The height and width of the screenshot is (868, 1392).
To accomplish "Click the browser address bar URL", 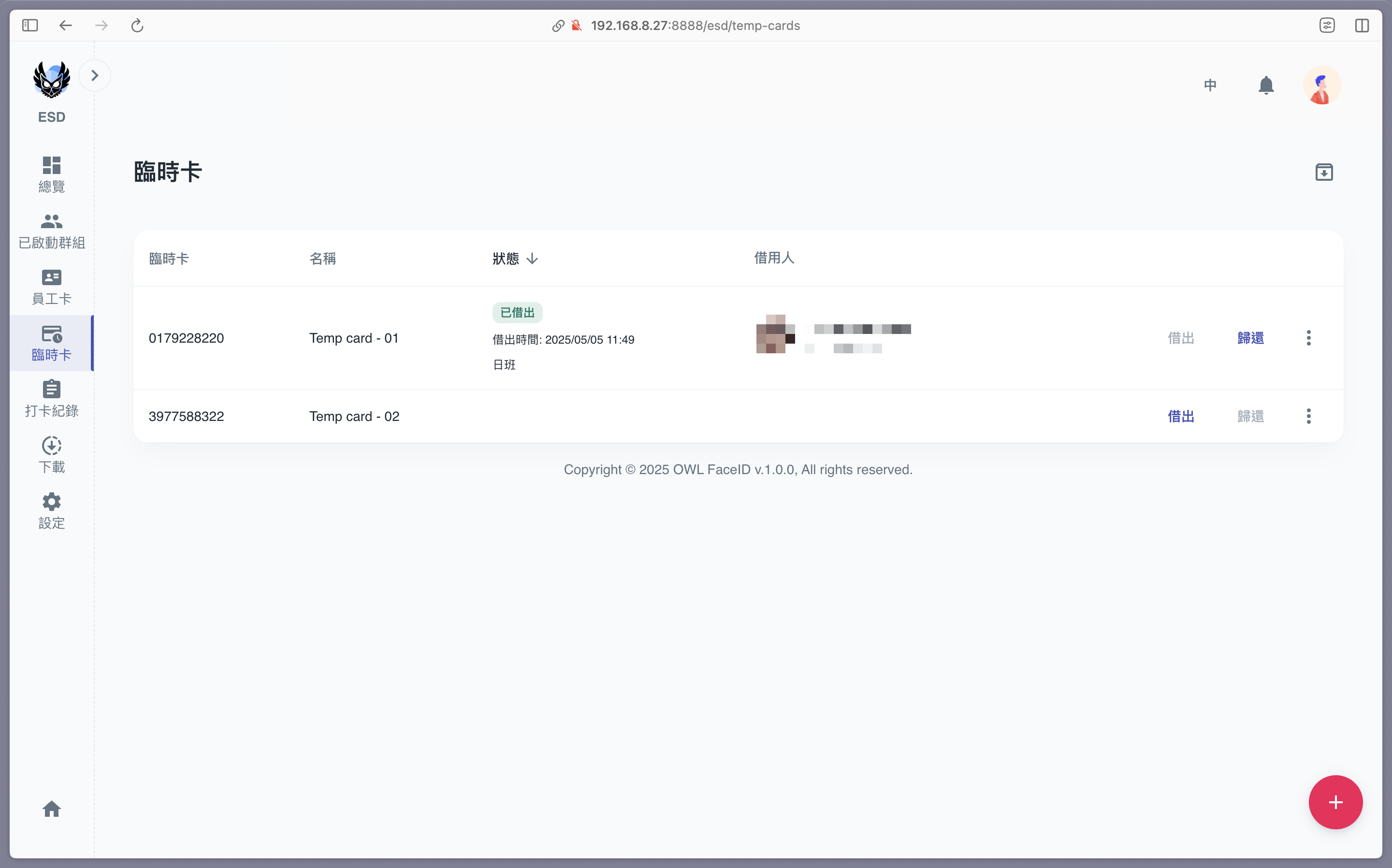I will (x=695, y=25).
